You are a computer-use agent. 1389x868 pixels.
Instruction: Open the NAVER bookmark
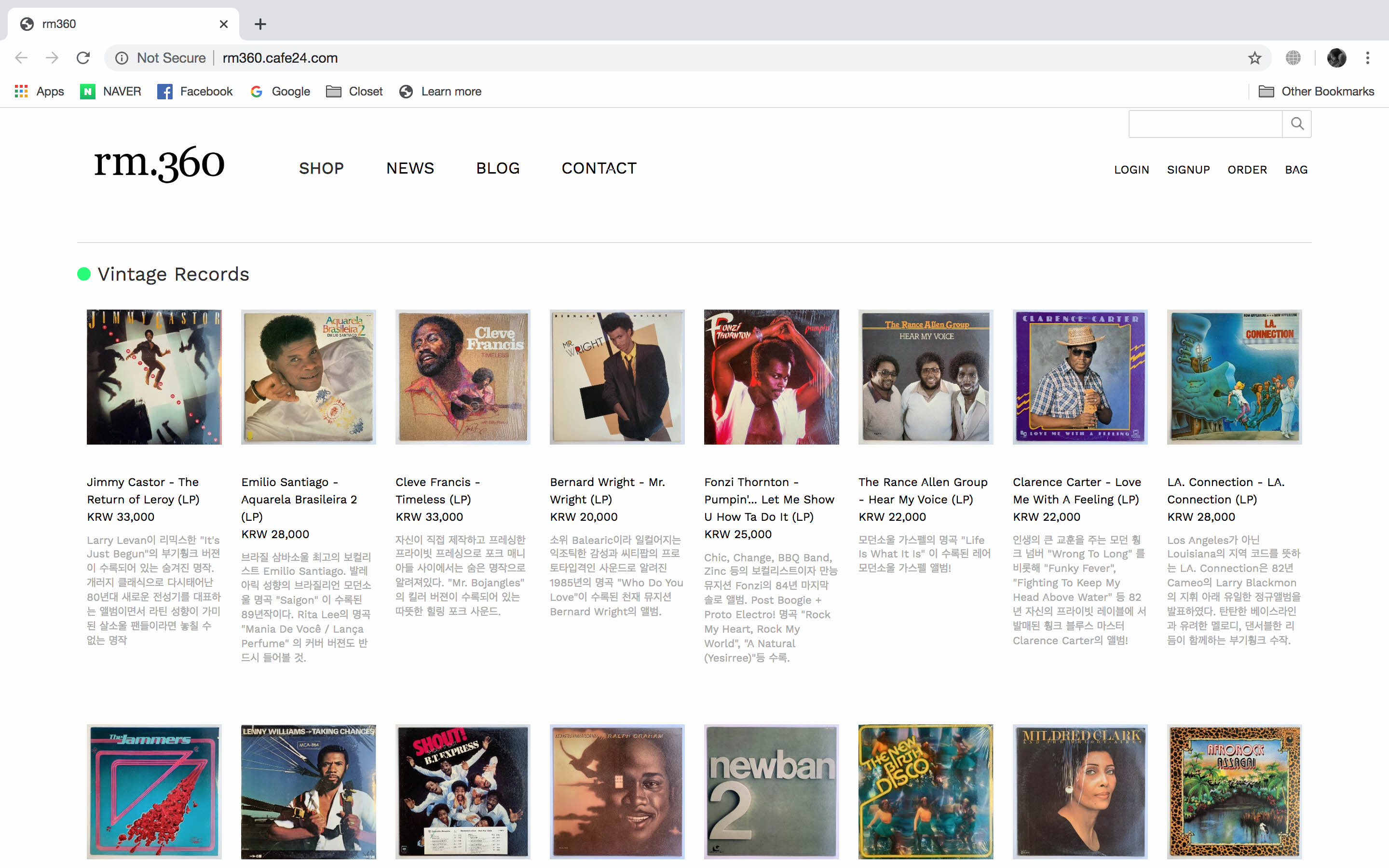(111, 91)
